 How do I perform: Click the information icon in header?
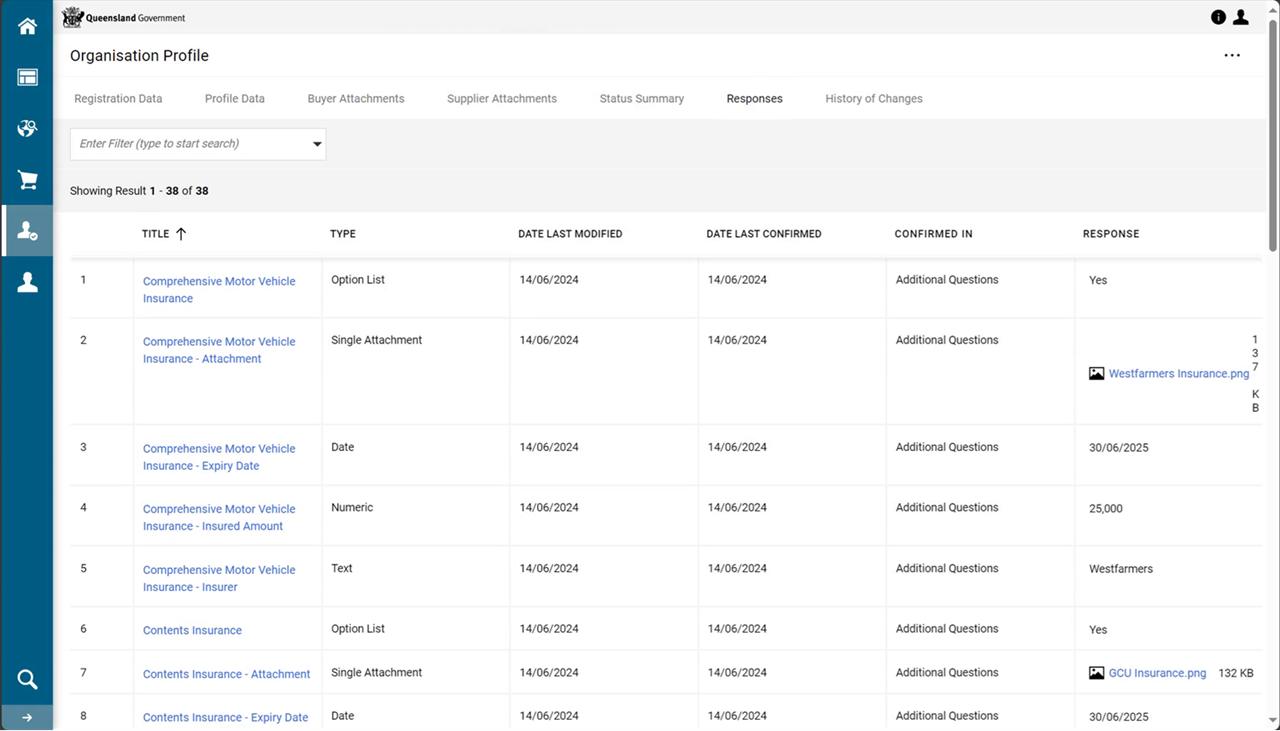[x=1218, y=17]
